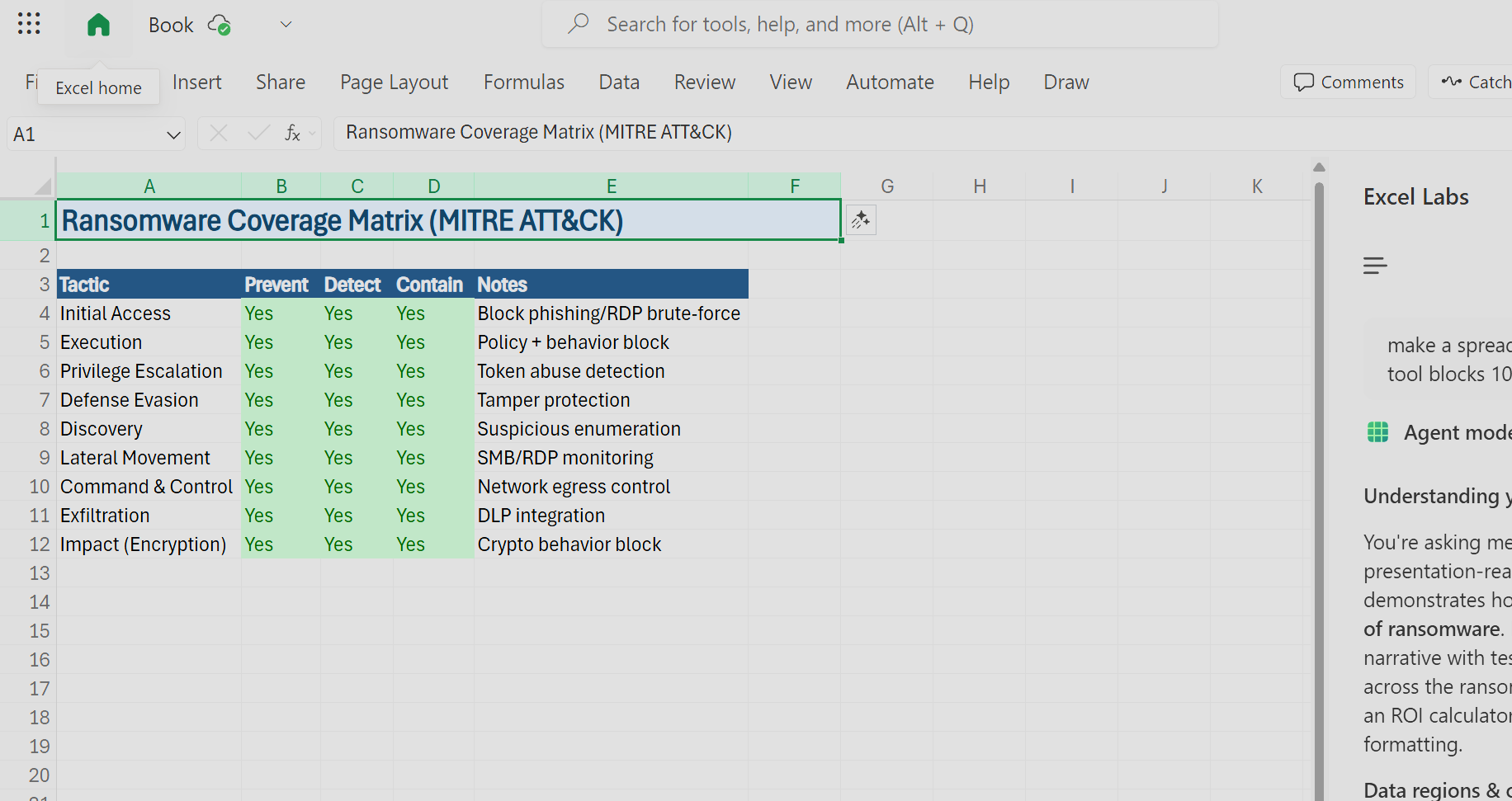This screenshot has width=1512, height=801.
Task: Click the cancel X icon in formula bar
Action: (x=219, y=134)
